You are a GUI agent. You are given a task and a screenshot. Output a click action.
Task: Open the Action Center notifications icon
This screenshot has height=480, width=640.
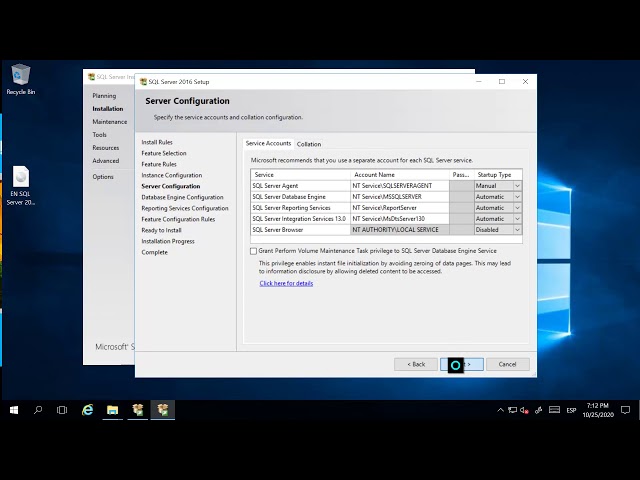tap(625, 410)
